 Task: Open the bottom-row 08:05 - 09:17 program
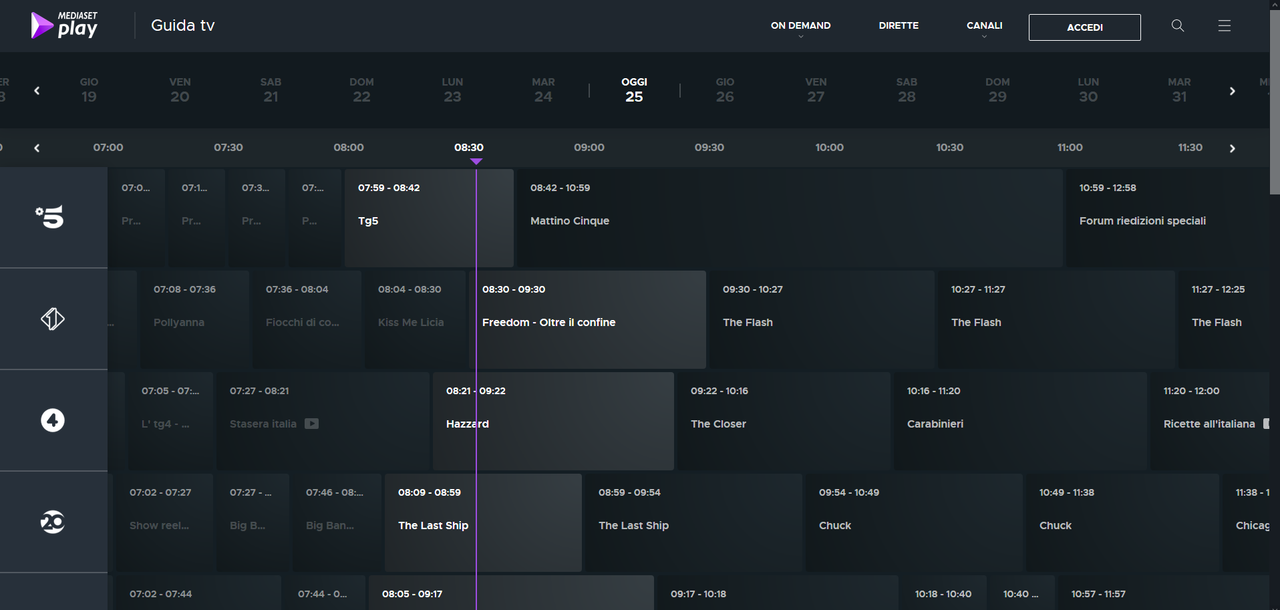point(511,593)
